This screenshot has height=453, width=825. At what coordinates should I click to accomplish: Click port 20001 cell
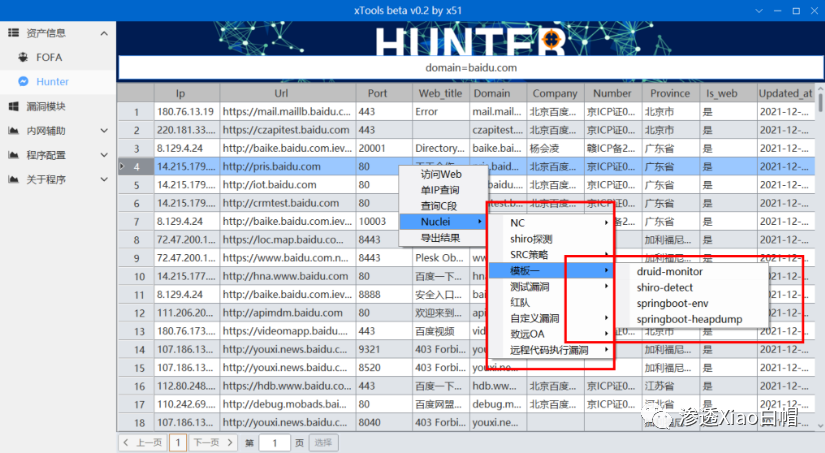tap(384, 148)
